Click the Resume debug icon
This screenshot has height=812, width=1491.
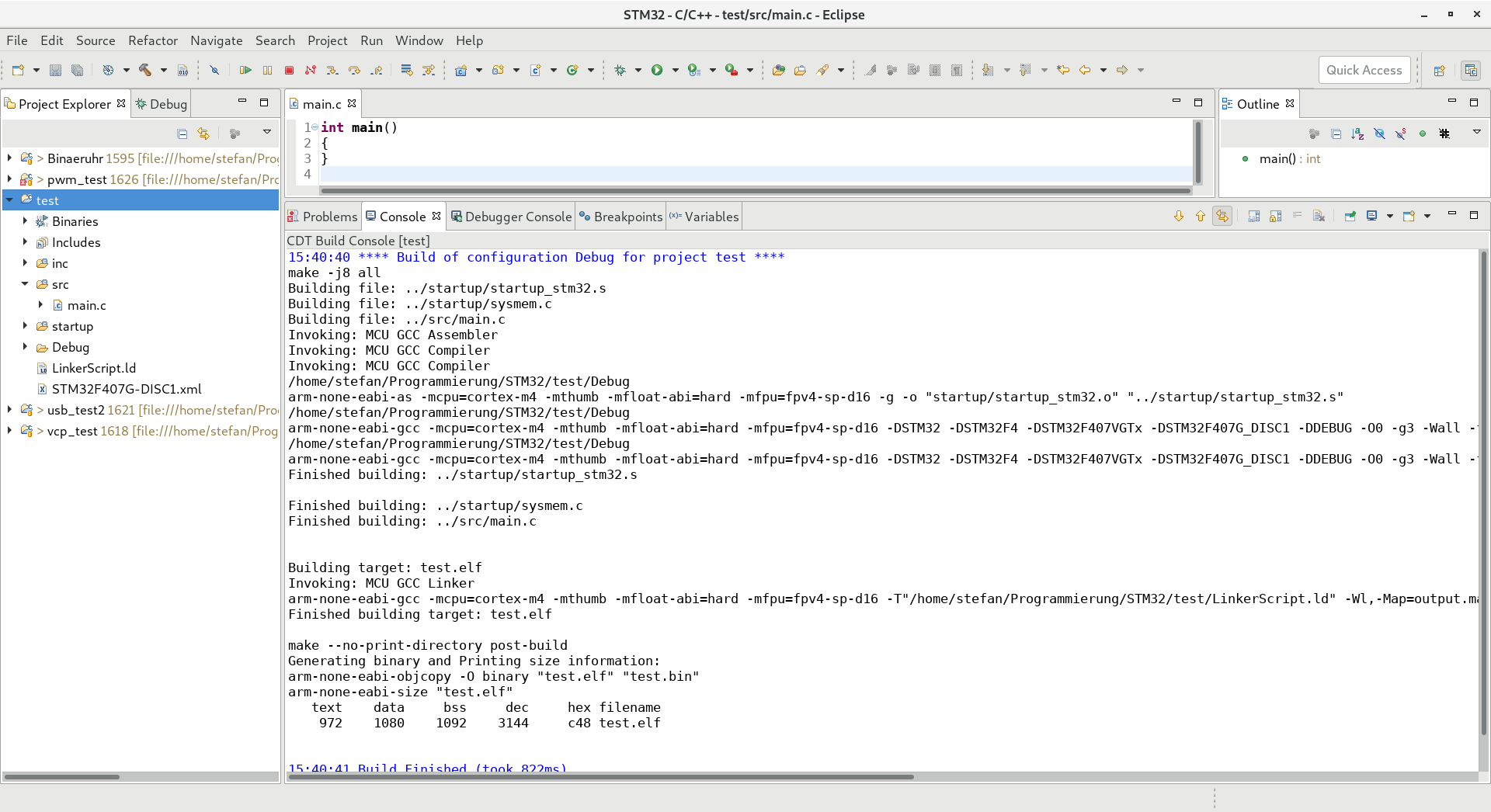(245, 70)
